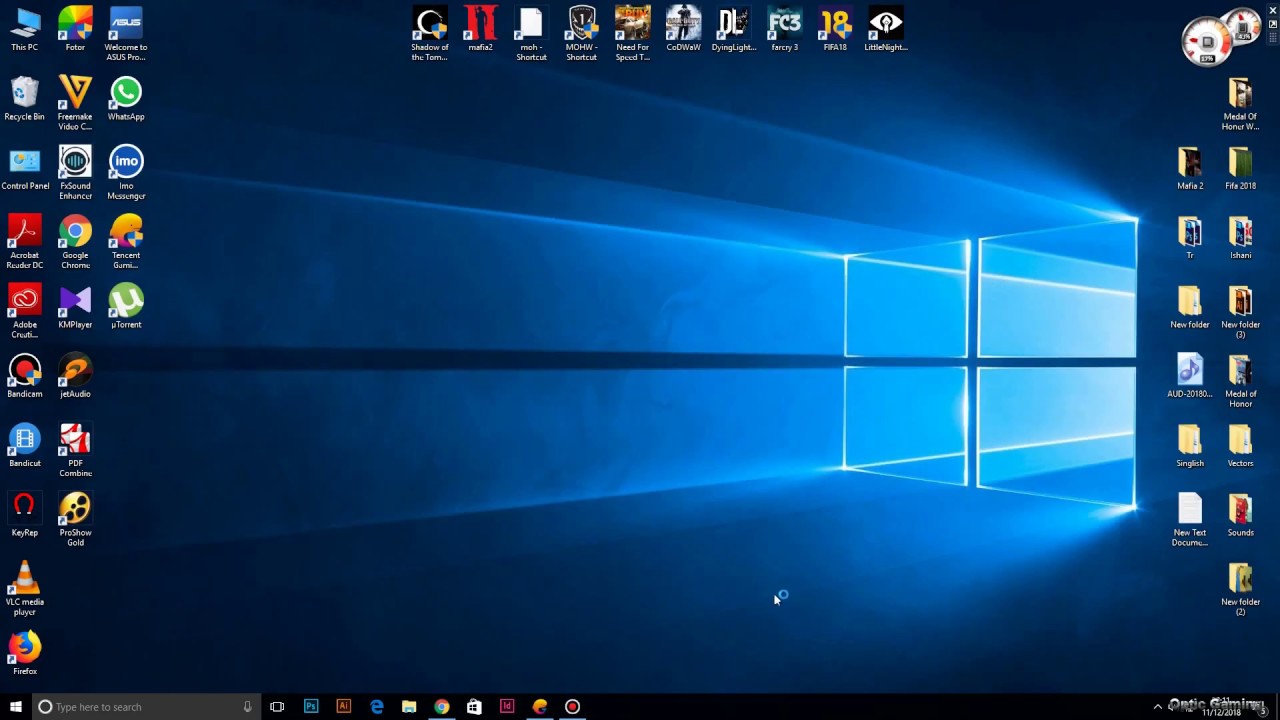Open the Action Center notifications icon
The height and width of the screenshot is (720, 1280).
1264,708
